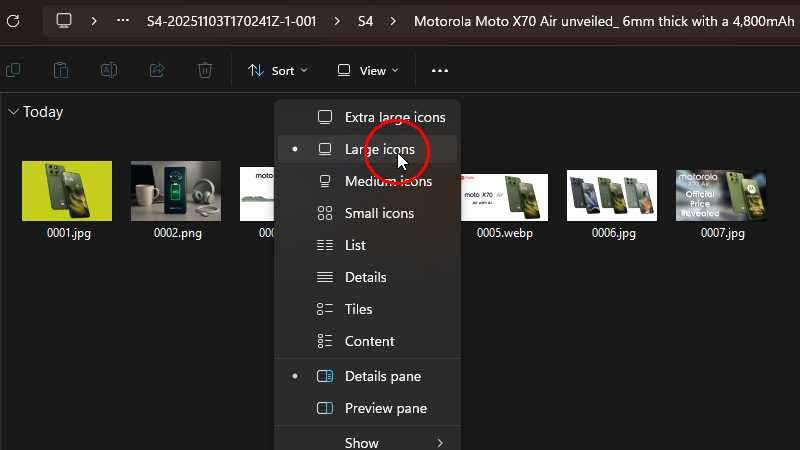
Task: Click the Refresh icon in the address bar
Action: tap(13, 21)
